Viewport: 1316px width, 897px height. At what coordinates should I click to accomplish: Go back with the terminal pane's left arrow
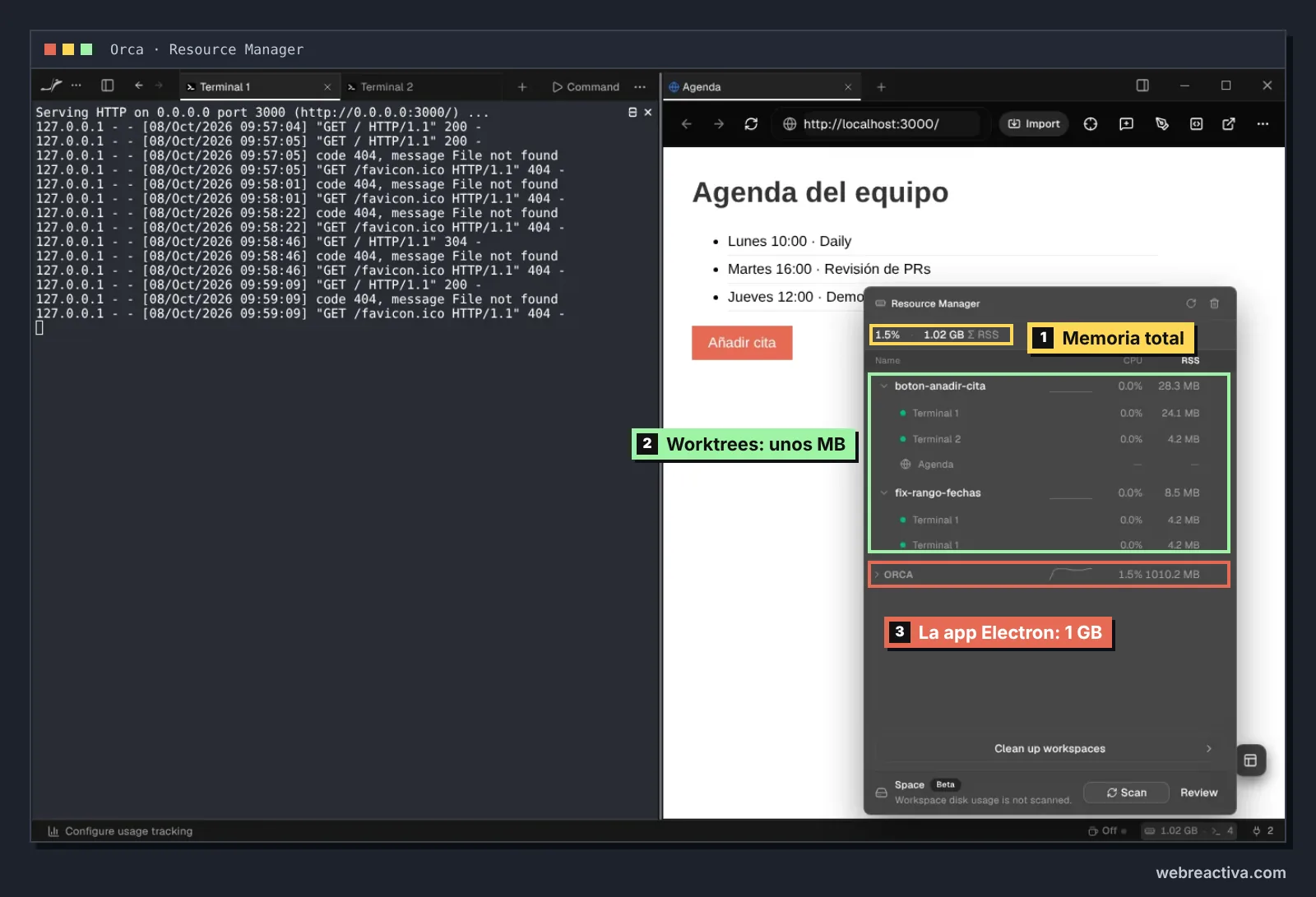click(139, 86)
